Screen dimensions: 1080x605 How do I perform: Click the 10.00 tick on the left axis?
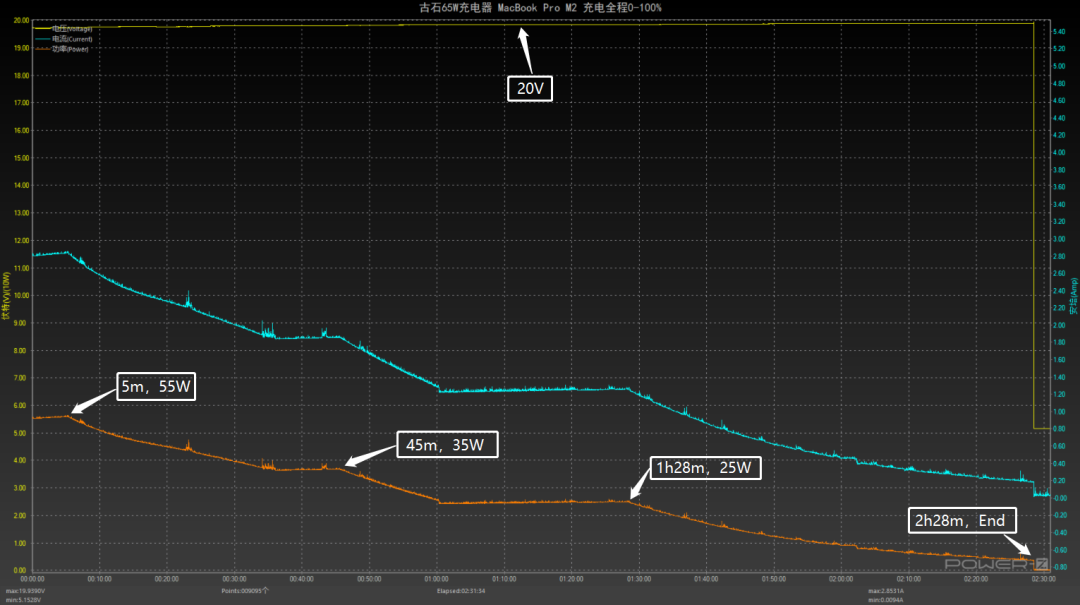pos(21,296)
